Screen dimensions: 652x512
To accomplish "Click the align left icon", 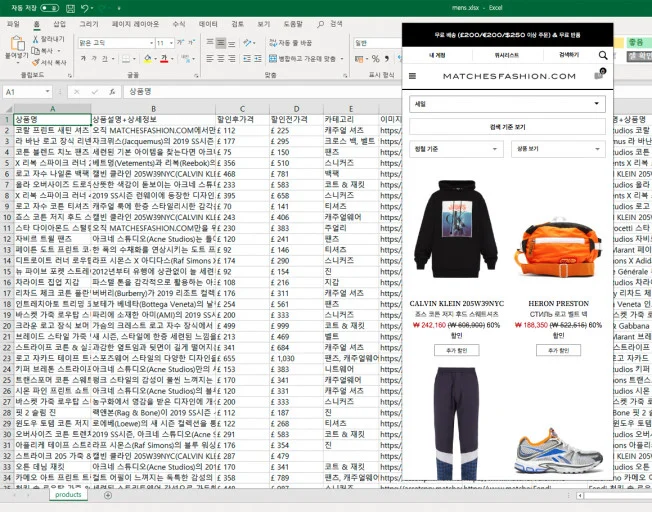I will 210,59.
